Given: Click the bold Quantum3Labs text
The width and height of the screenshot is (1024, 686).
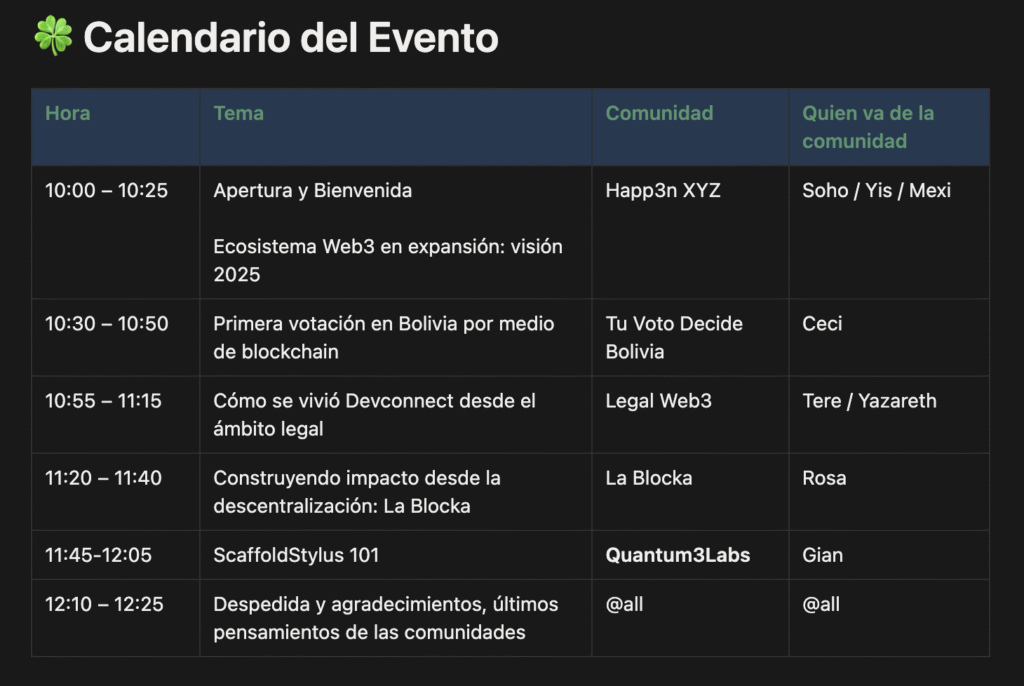Looking at the screenshot, I should (678, 555).
